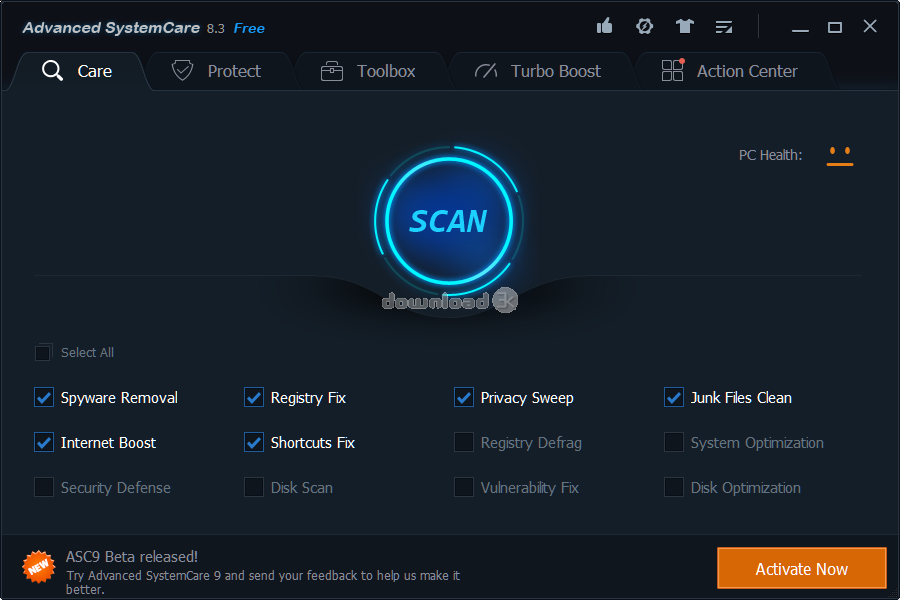This screenshot has width=900, height=600.
Task: Click the speedometer icon on Turbo Boost
Action: pyautogui.click(x=486, y=71)
